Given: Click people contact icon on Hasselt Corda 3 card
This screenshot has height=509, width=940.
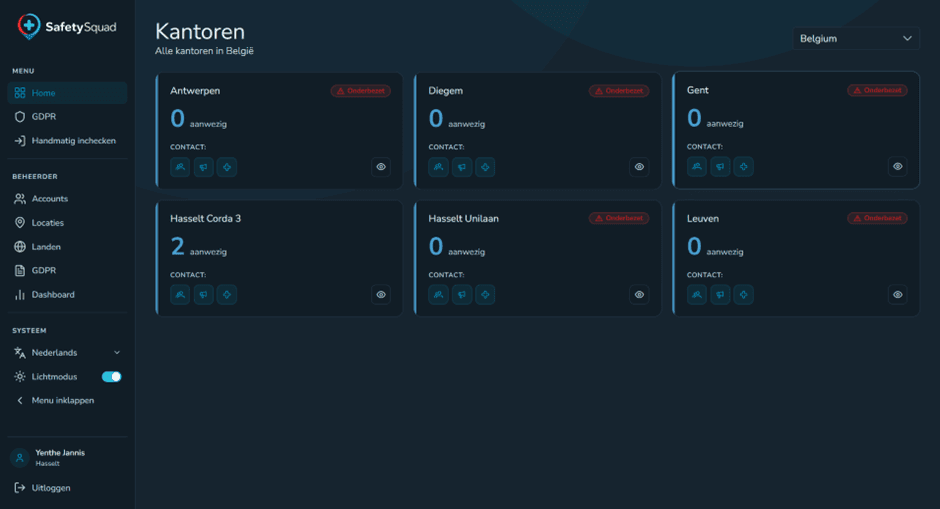Looking at the screenshot, I should 180,295.
